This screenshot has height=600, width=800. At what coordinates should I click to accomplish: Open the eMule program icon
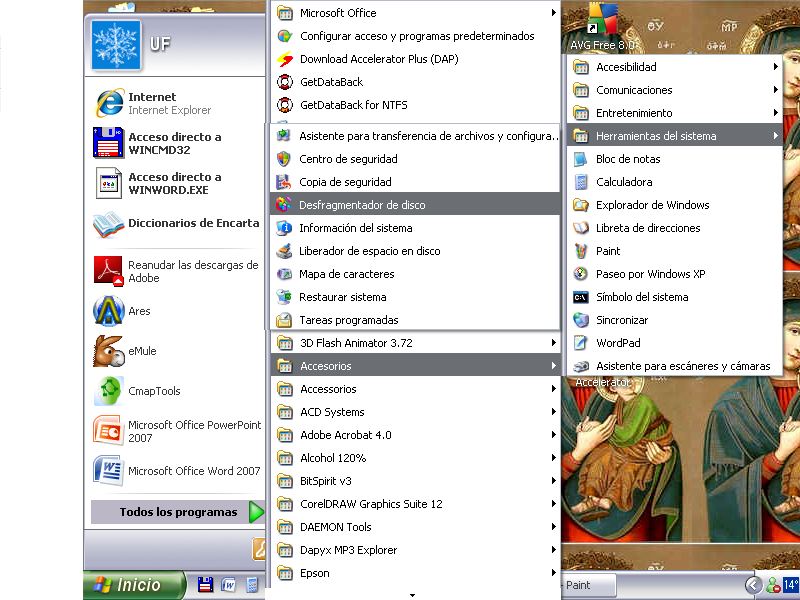point(108,351)
